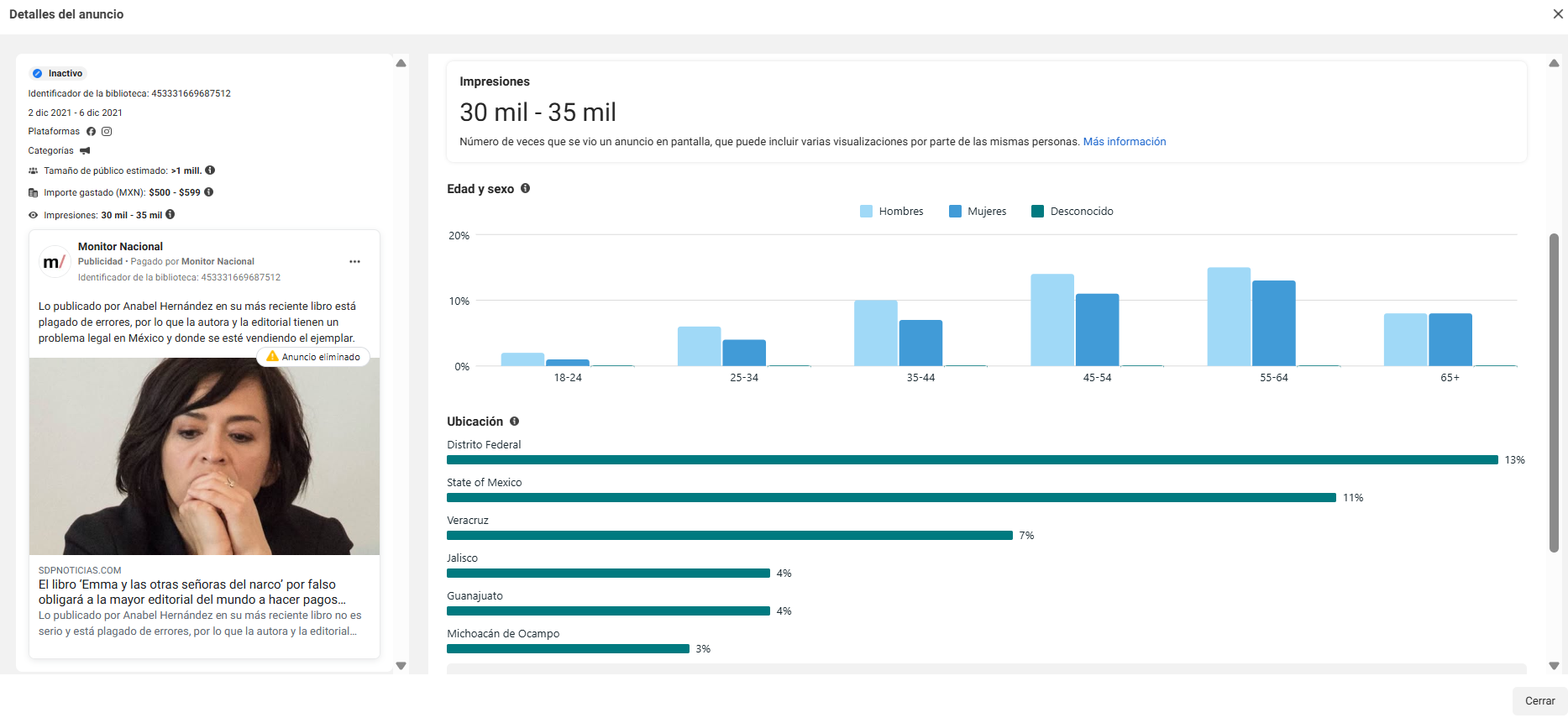Click the Cerrar button

pyautogui.click(x=1539, y=701)
